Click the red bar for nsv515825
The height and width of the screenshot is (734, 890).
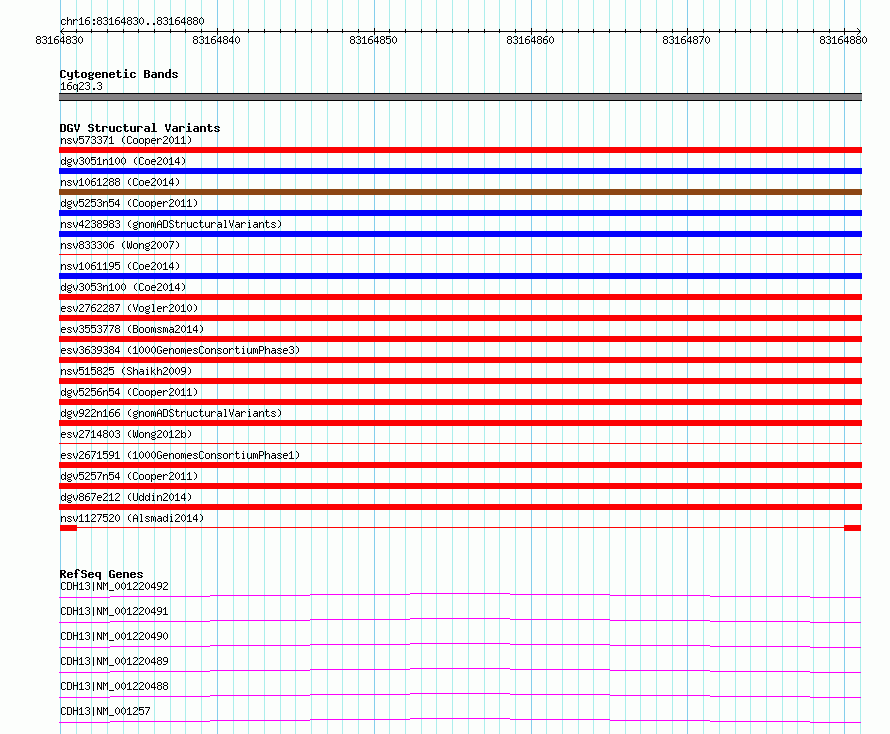pyautogui.click(x=460, y=381)
